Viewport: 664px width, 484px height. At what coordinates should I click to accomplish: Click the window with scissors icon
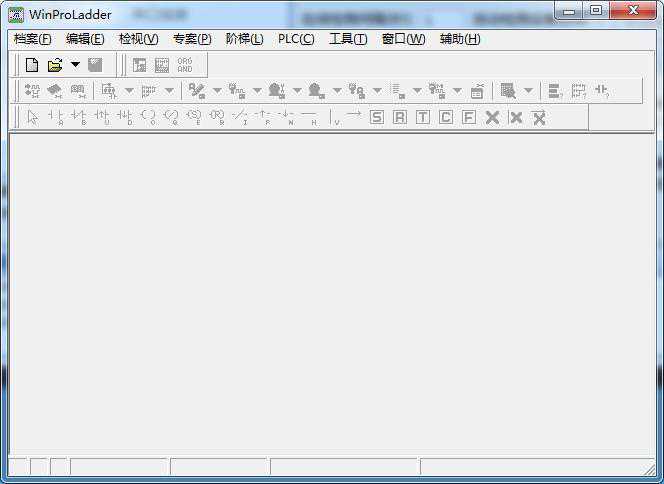477,91
